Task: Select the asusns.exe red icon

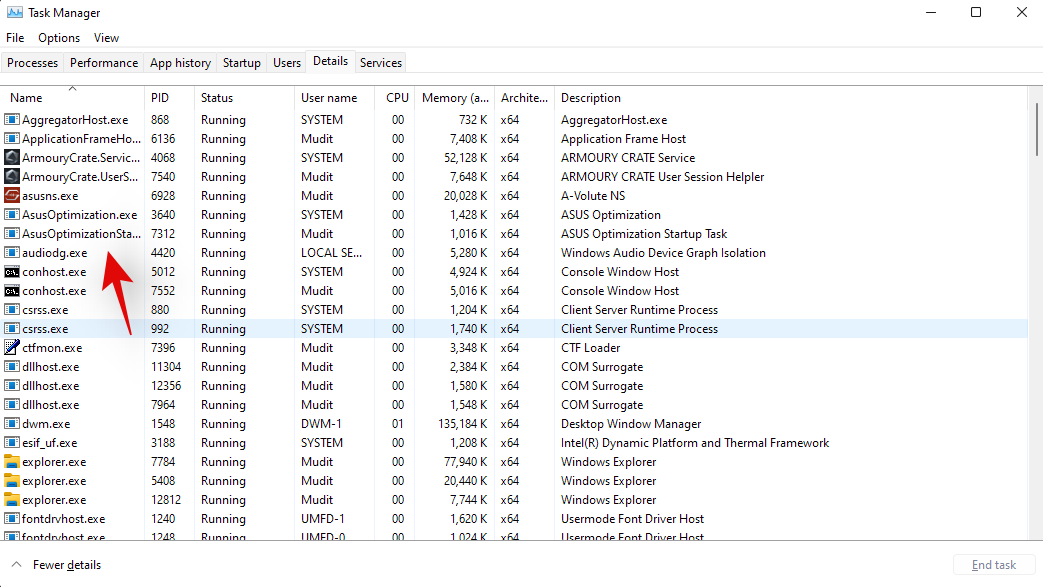Action: tap(12, 196)
